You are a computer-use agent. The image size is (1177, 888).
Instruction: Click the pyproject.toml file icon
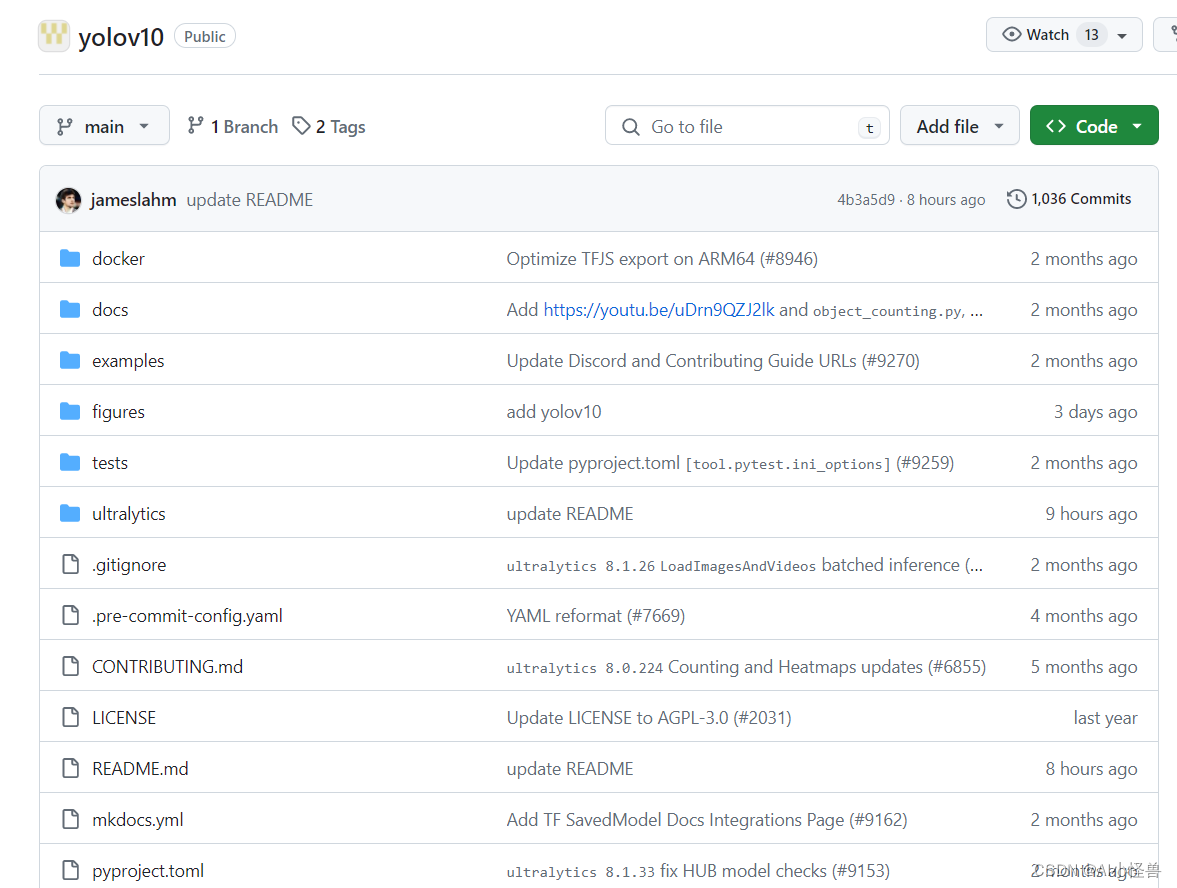pyautogui.click(x=71, y=871)
